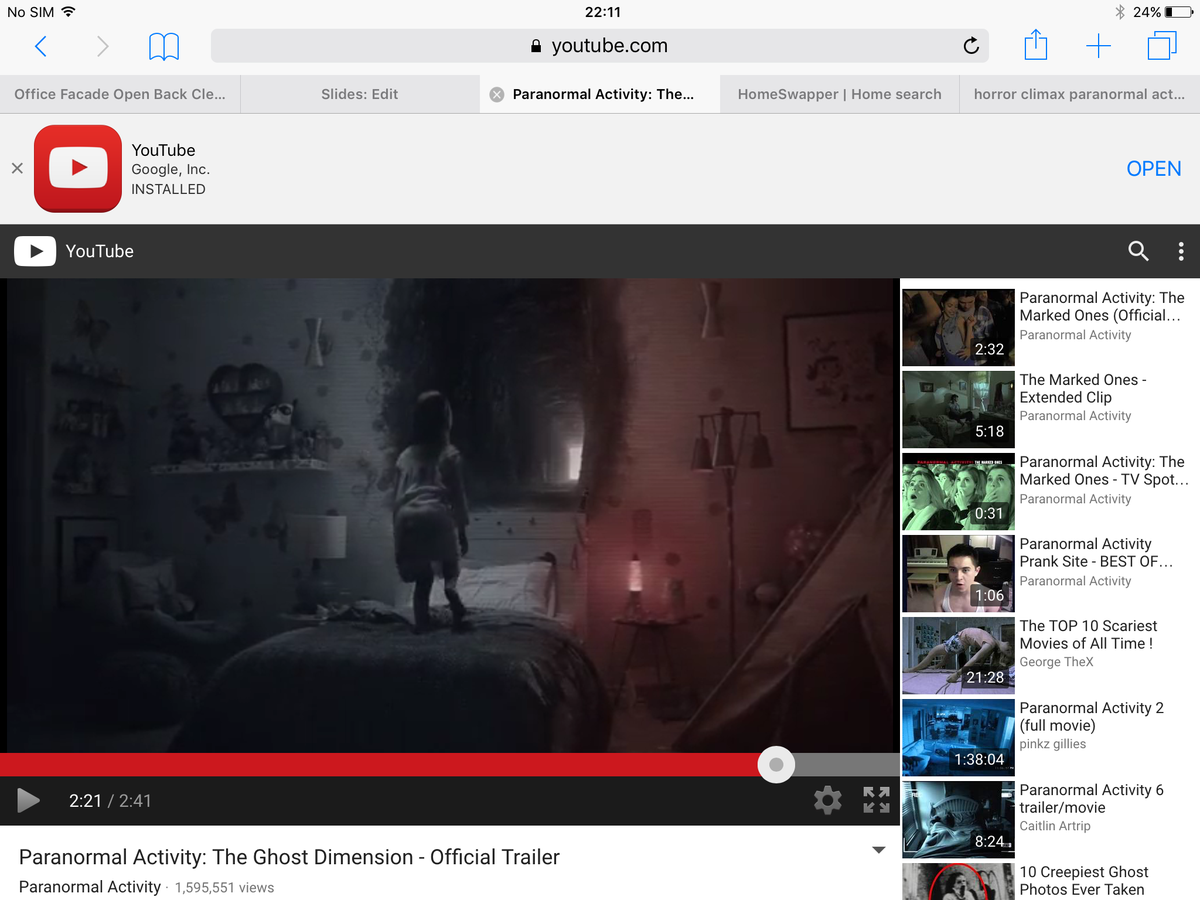The width and height of the screenshot is (1200, 900).
Task: Tap the video player frame
Action: coord(450,515)
